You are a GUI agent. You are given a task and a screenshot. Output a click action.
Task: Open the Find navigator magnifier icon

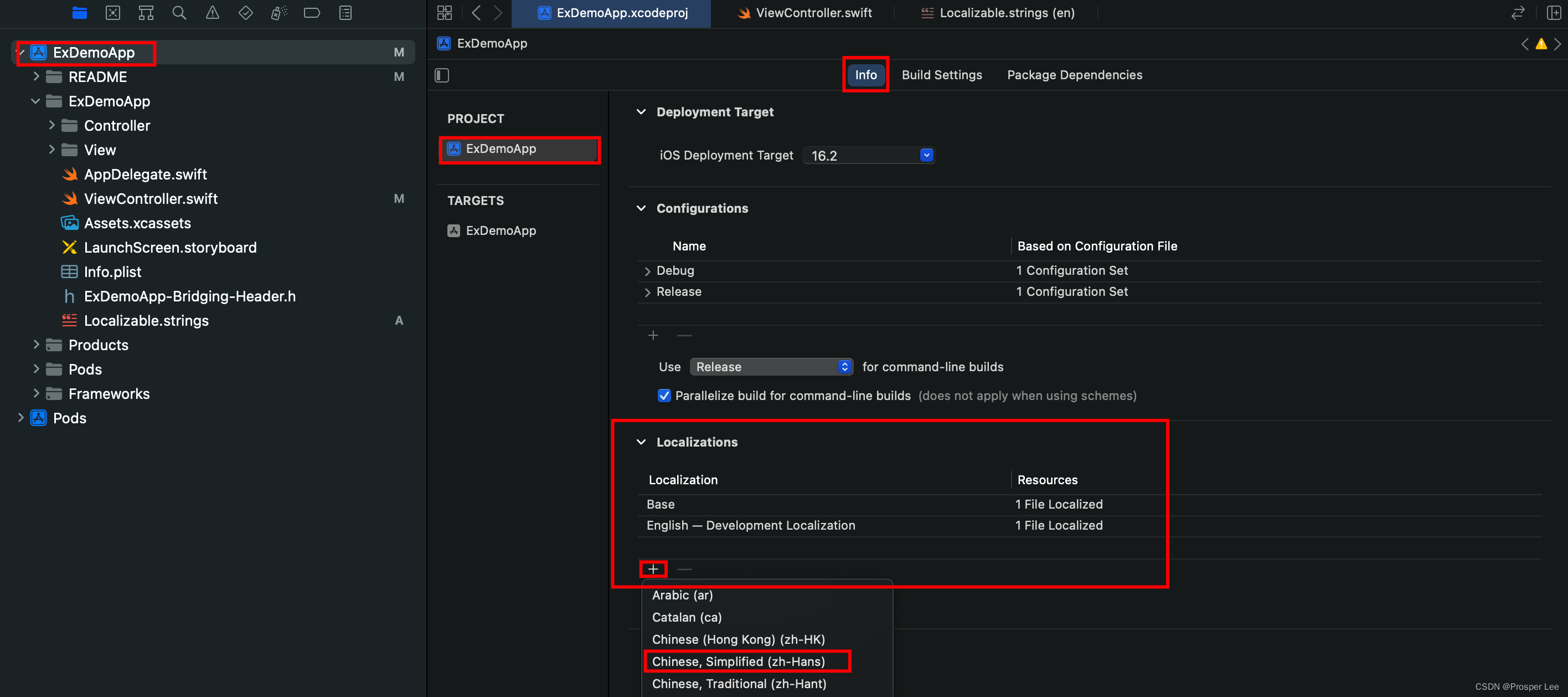pyautogui.click(x=179, y=13)
